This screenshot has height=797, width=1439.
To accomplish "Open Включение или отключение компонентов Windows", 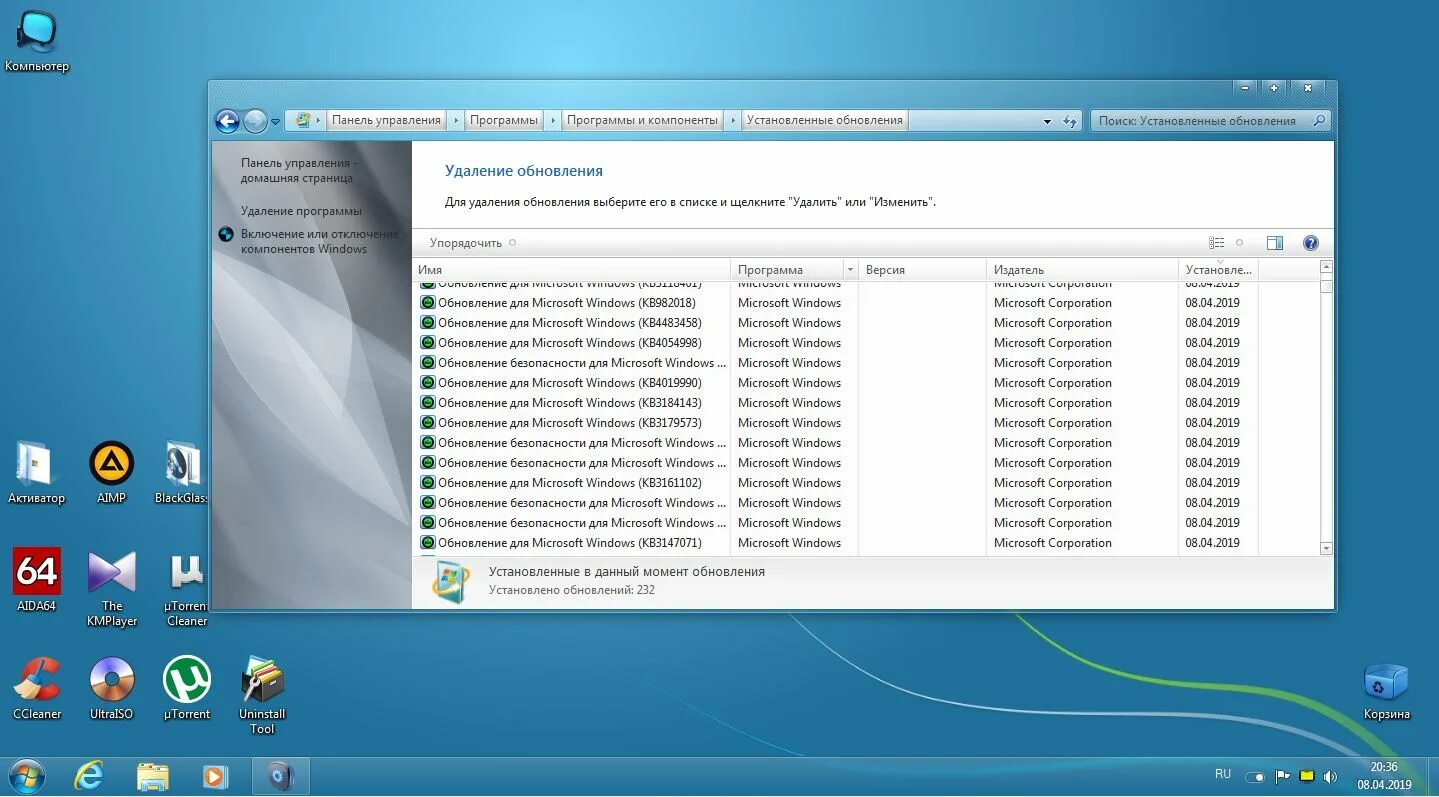I will click(319, 241).
